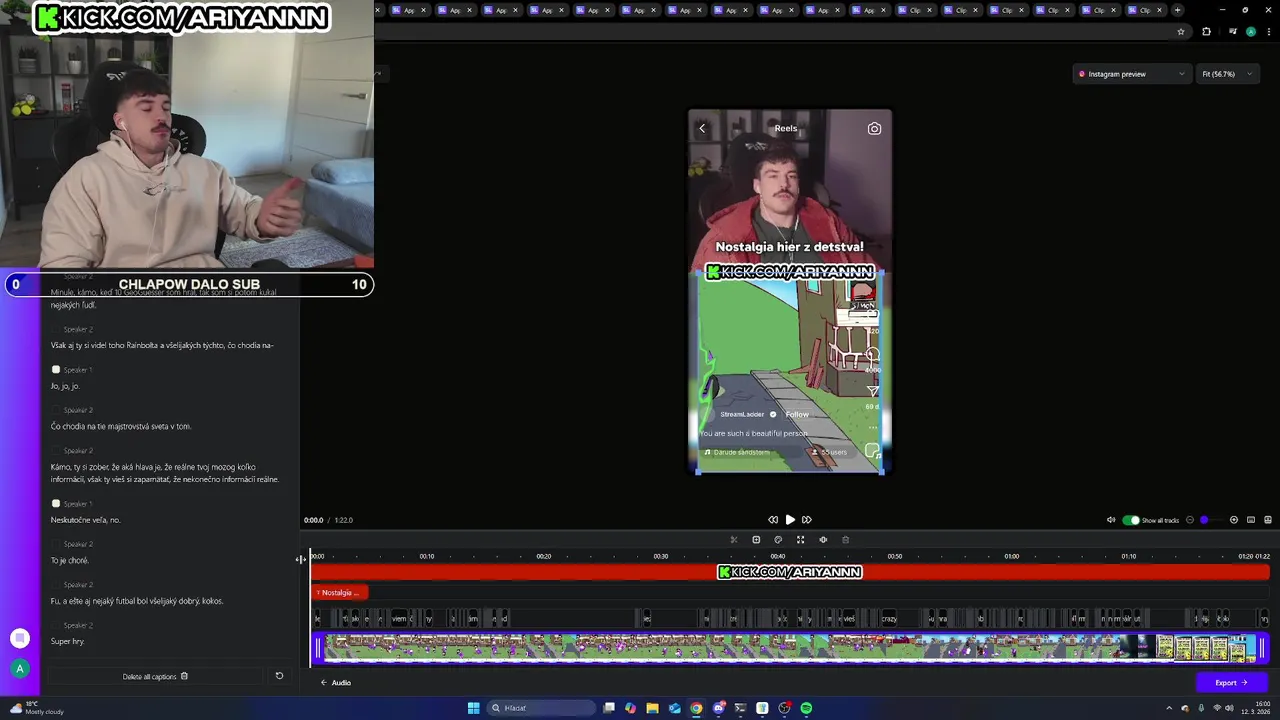
Task: Click the fit-to-frame expand icon in timeline toolbar
Action: pos(800,540)
